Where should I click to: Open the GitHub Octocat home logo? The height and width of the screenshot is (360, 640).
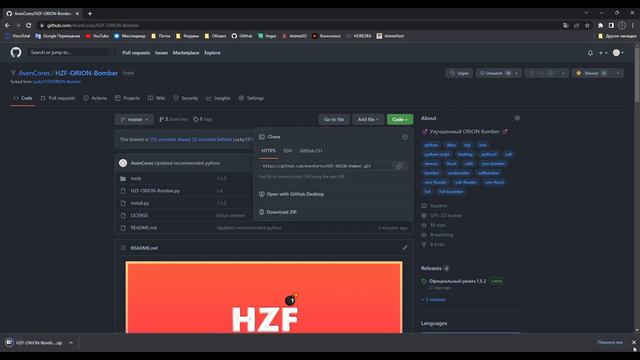pos(16,52)
